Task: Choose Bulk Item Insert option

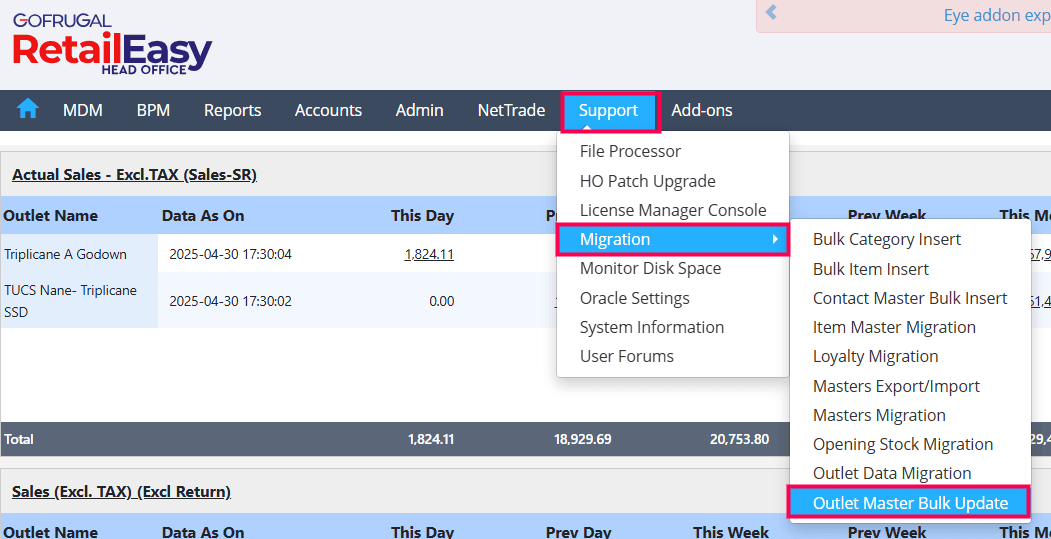Action: [871, 269]
